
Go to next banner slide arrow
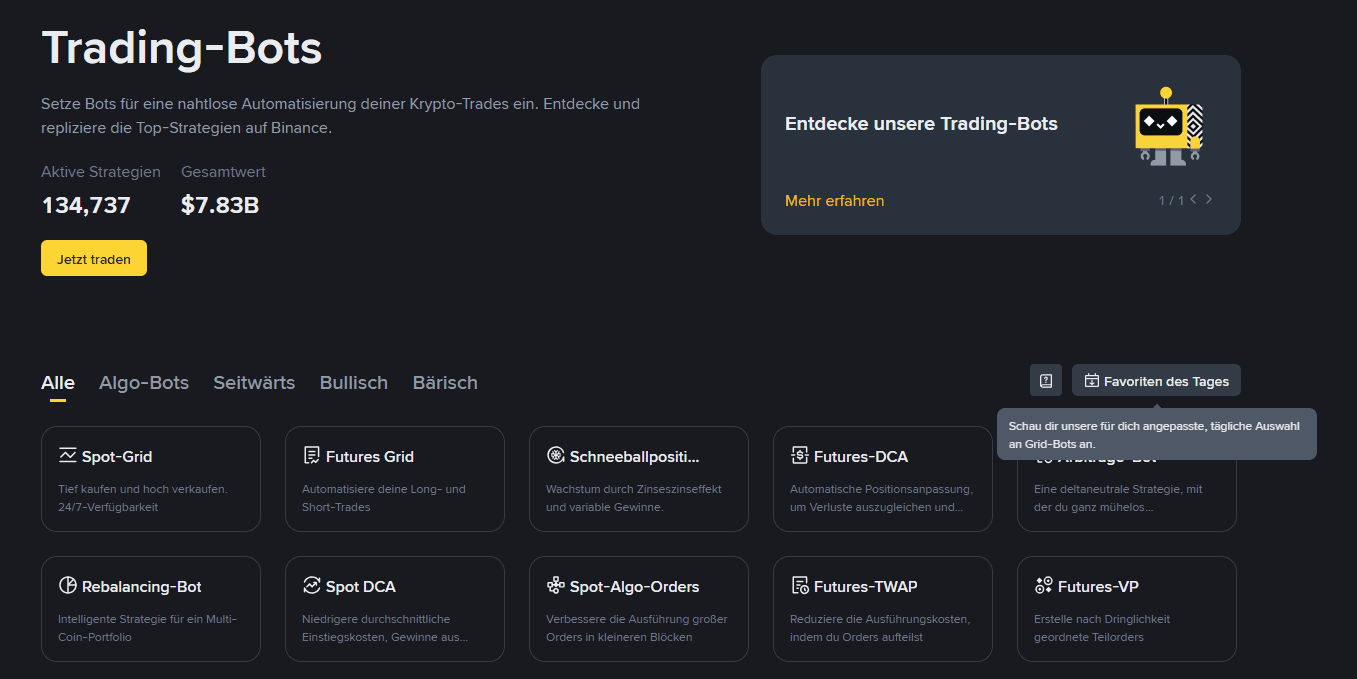coord(1209,199)
